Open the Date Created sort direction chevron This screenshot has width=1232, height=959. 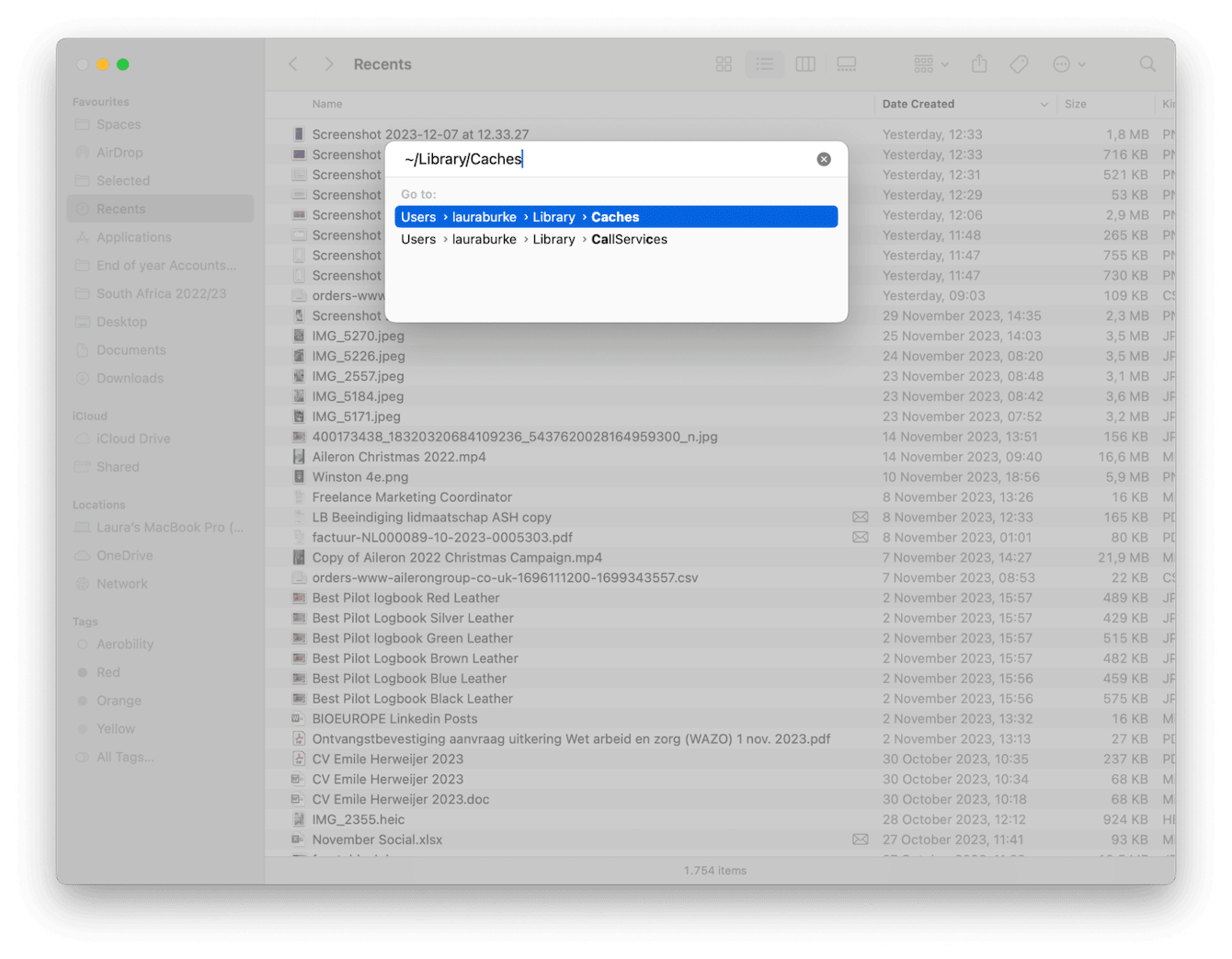tap(1044, 104)
